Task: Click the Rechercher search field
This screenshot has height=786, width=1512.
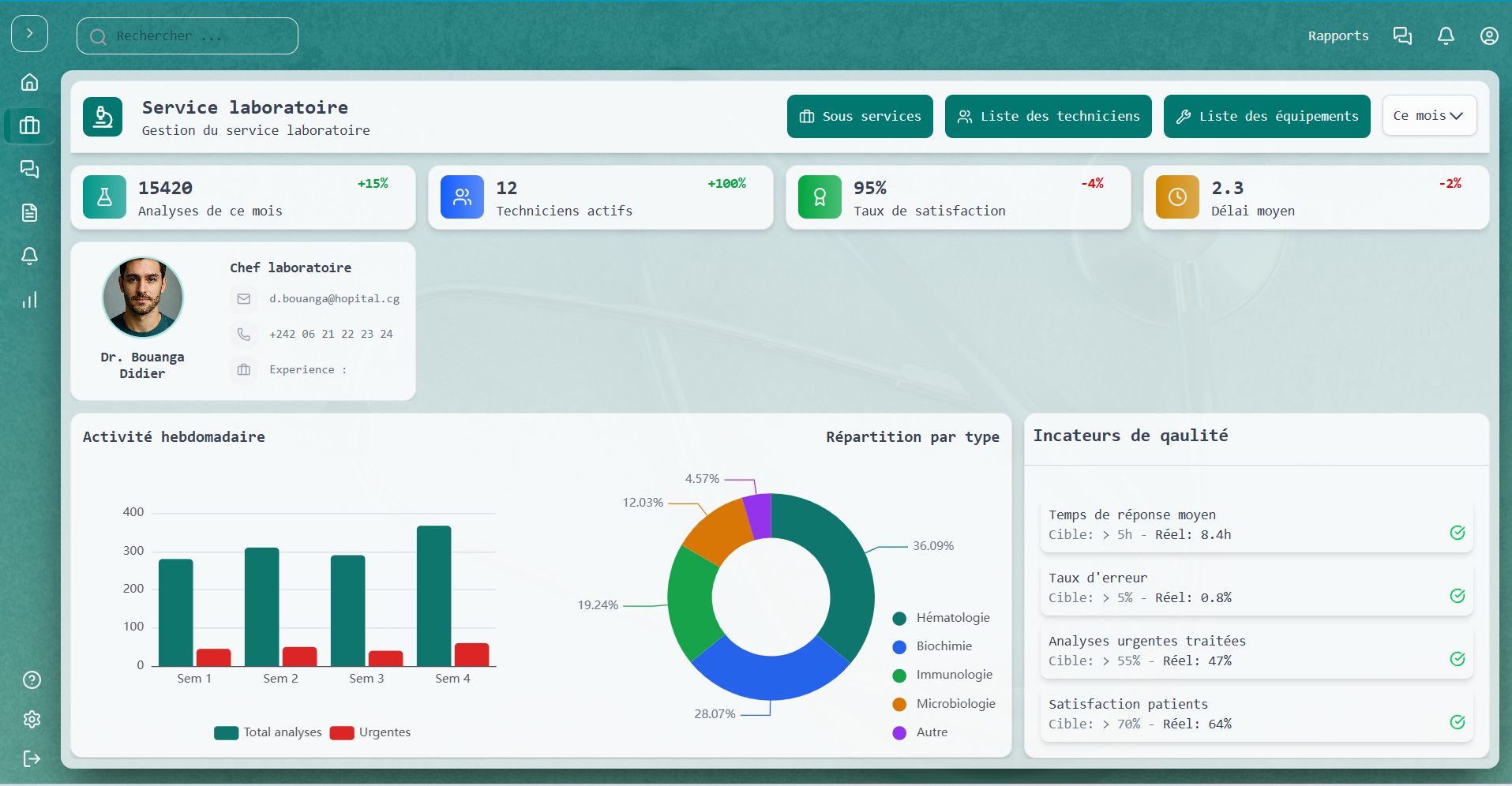Action: [x=187, y=36]
